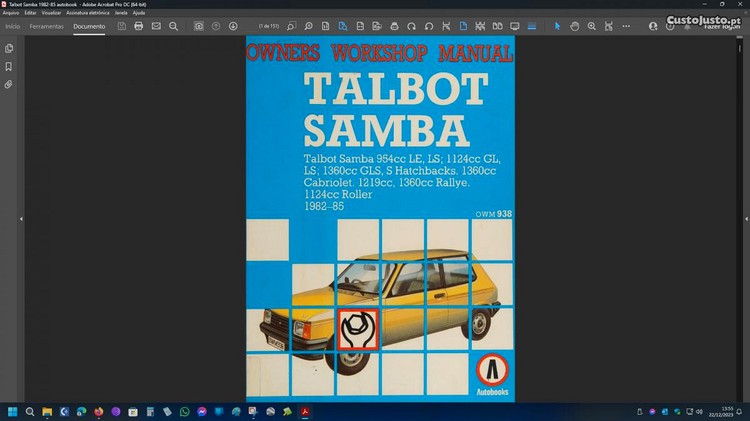This screenshot has height=421, width=750.
Task: Open the Arquivo menu
Action: (11, 13)
